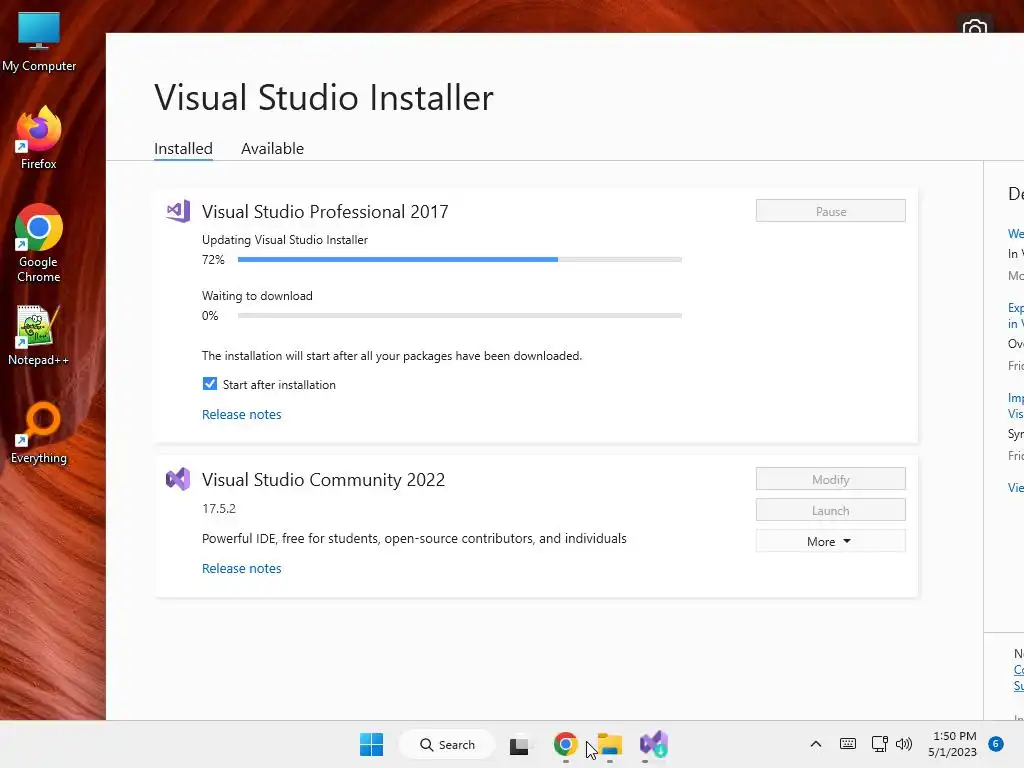Open the notification badge showing 6
Image resolution: width=1024 pixels, height=768 pixels.
click(x=996, y=744)
